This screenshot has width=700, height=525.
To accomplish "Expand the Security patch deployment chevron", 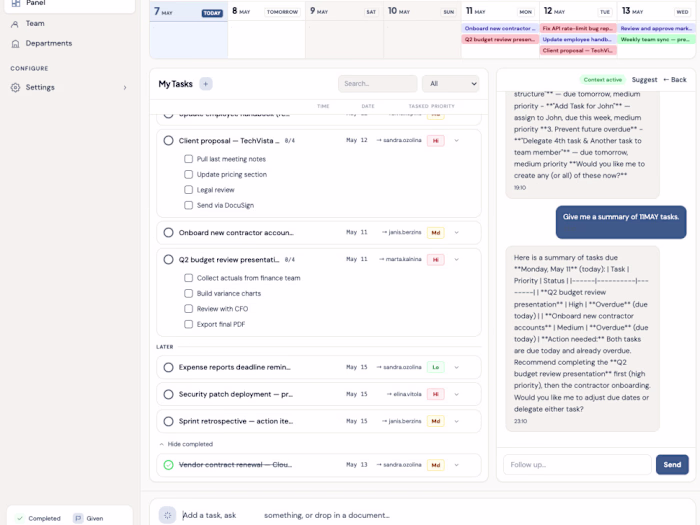I will (x=456, y=394).
